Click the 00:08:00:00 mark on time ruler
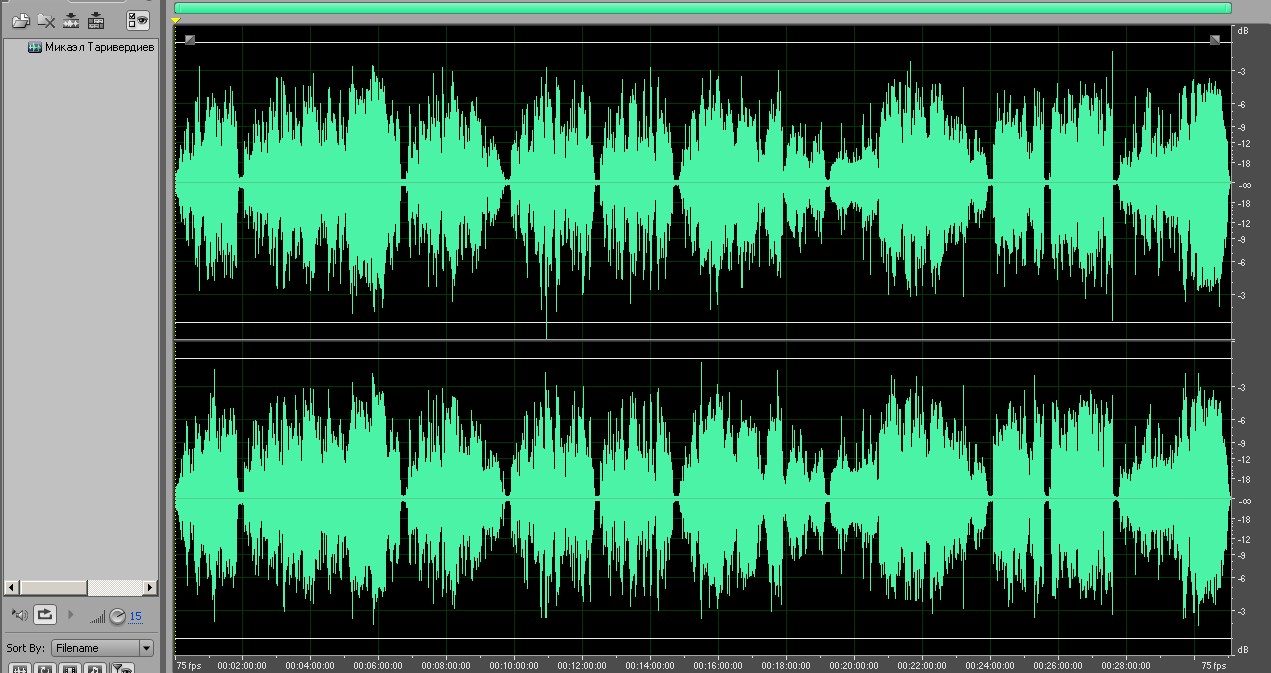This screenshot has width=1271, height=673. point(446,665)
